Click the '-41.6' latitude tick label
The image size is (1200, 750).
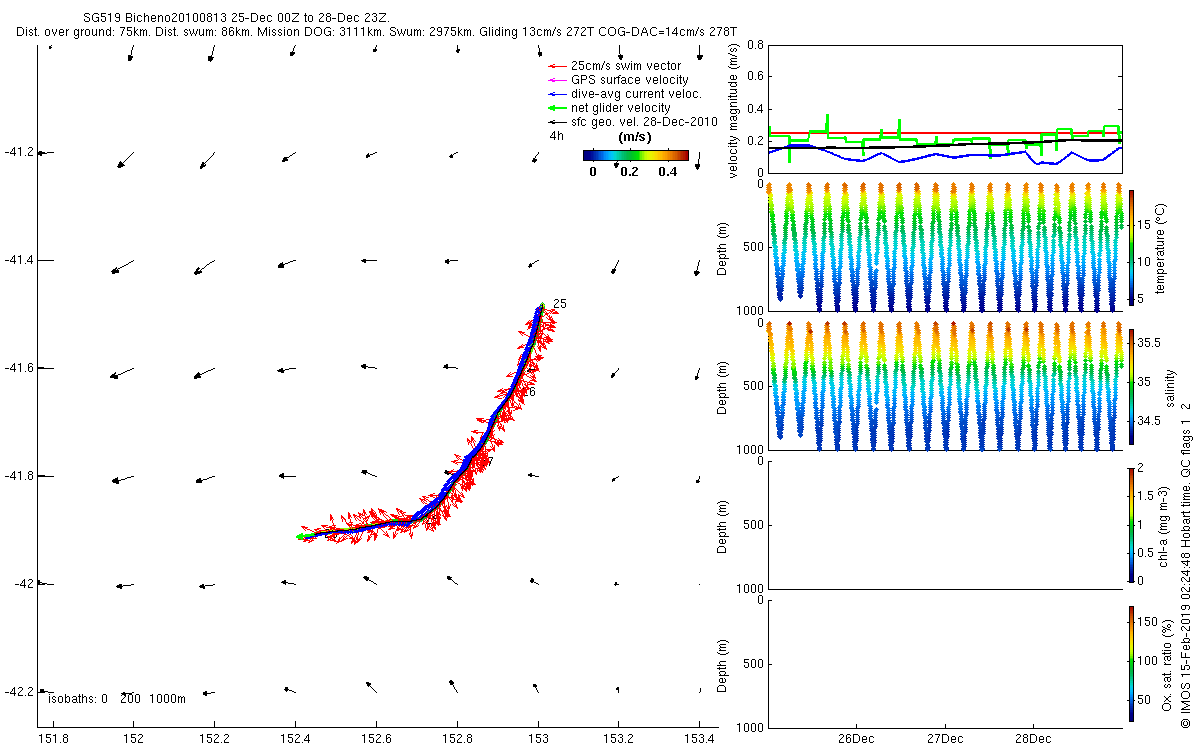point(19,368)
